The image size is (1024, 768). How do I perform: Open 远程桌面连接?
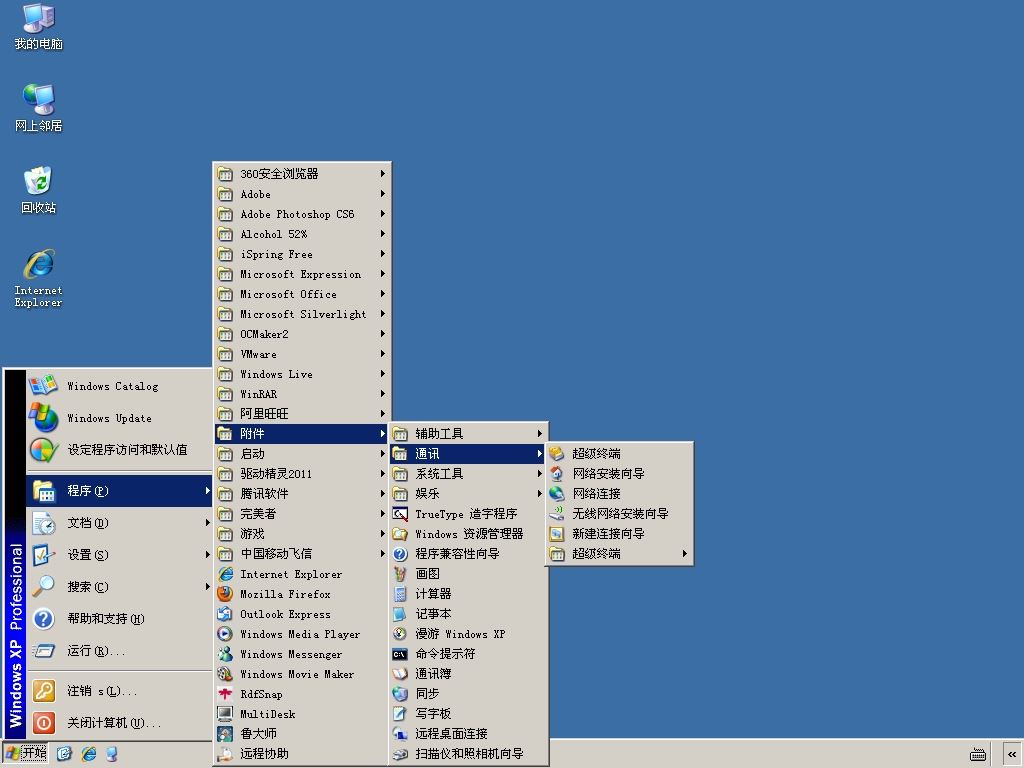468,734
